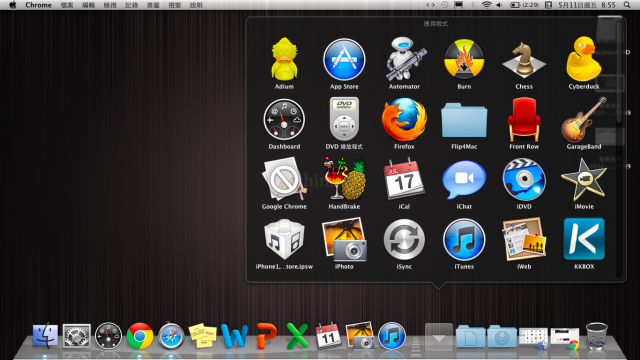Open Adium from the applications stack
Screen dimensions: 640x360
(284, 59)
